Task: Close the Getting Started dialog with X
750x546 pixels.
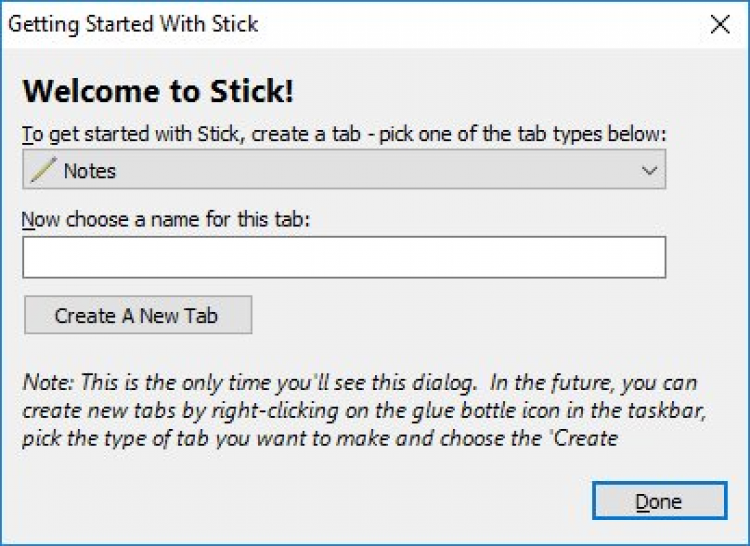Action: [720, 24]
